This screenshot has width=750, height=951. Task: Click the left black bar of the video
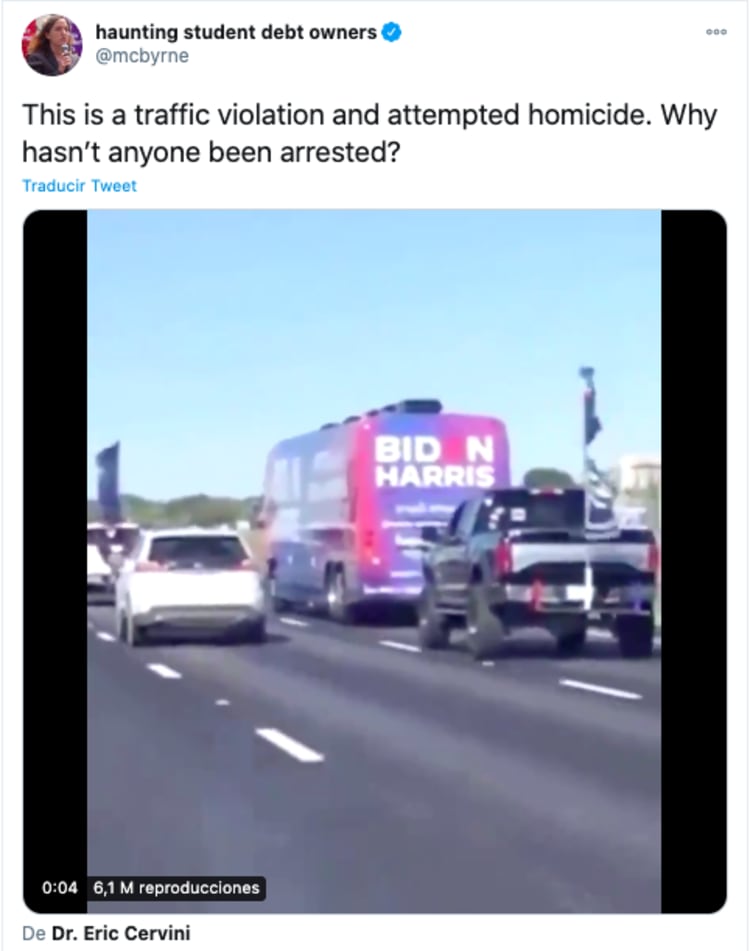click(55, 561)
